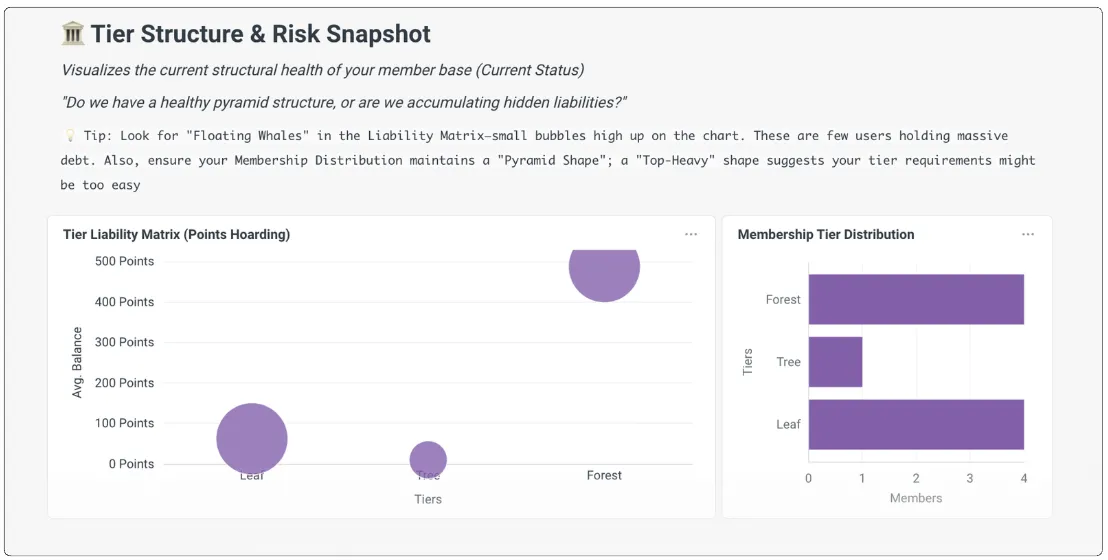The image size is (1108, 560).
Task: Click the Tree label beside the bar chart
Action: pos(788,362)
